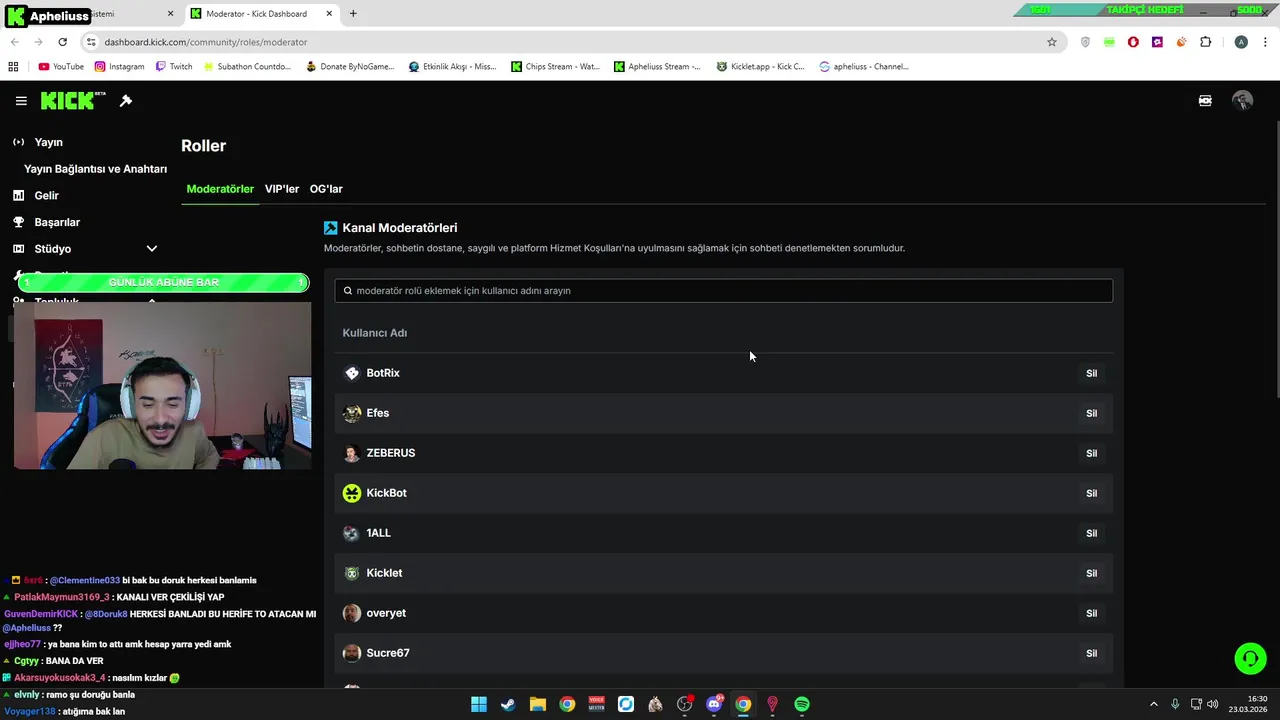Focus the moderator username search field

[723, 291]
